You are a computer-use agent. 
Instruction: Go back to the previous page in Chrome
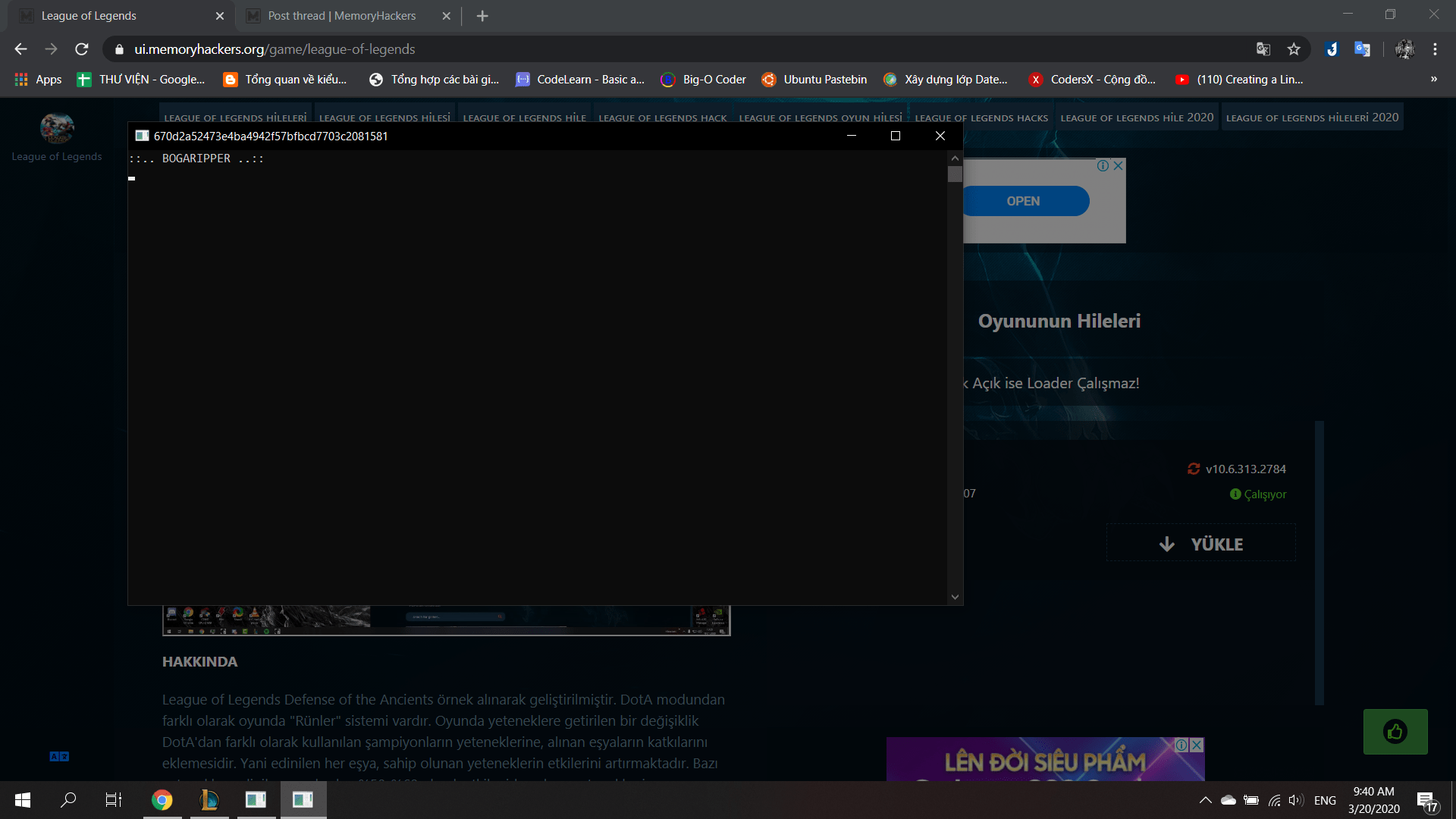pos(20,49)
